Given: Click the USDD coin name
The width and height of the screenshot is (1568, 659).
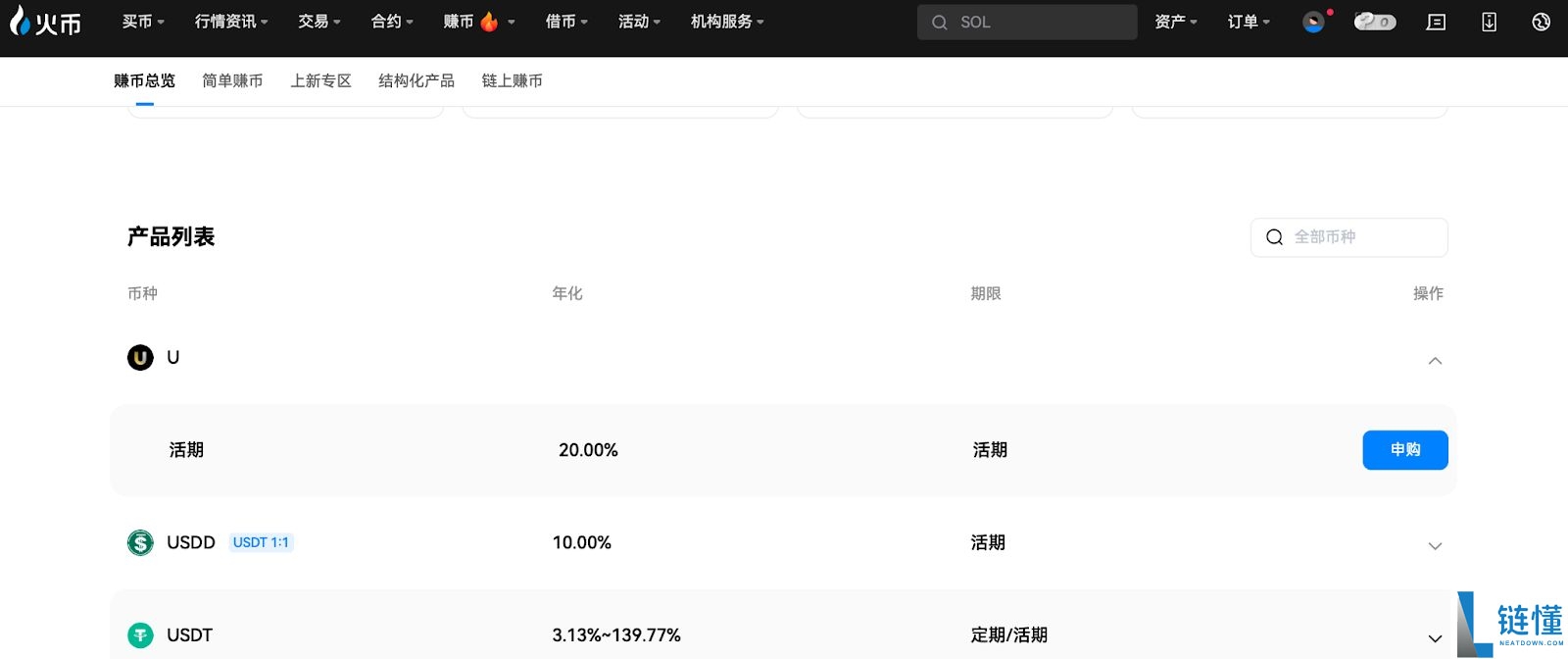Looking at the screenshot, I should click(x=191, y=542).
